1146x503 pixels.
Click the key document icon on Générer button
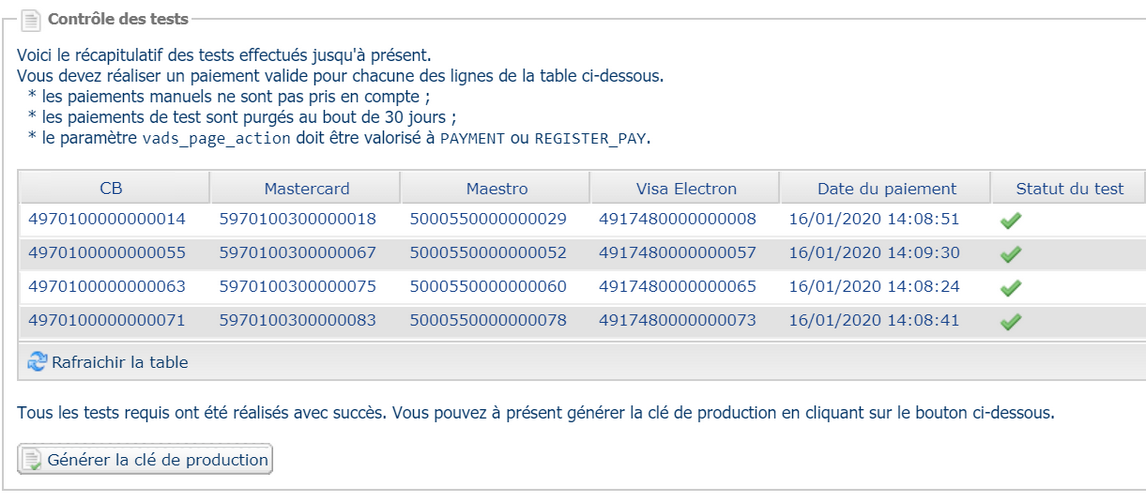click(x=33, y=460)
